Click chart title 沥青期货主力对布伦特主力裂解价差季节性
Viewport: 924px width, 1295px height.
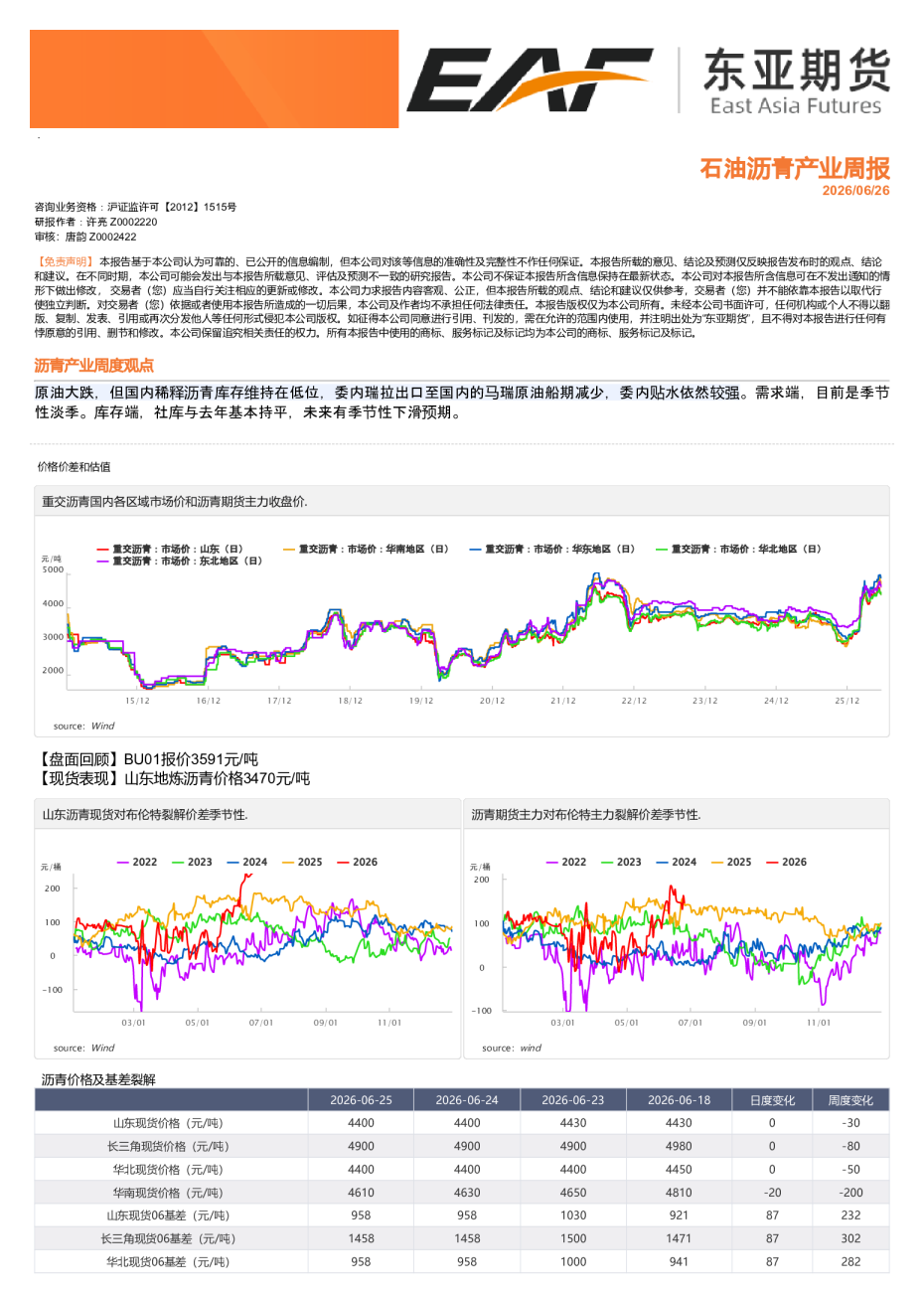[x=586, y=815]
